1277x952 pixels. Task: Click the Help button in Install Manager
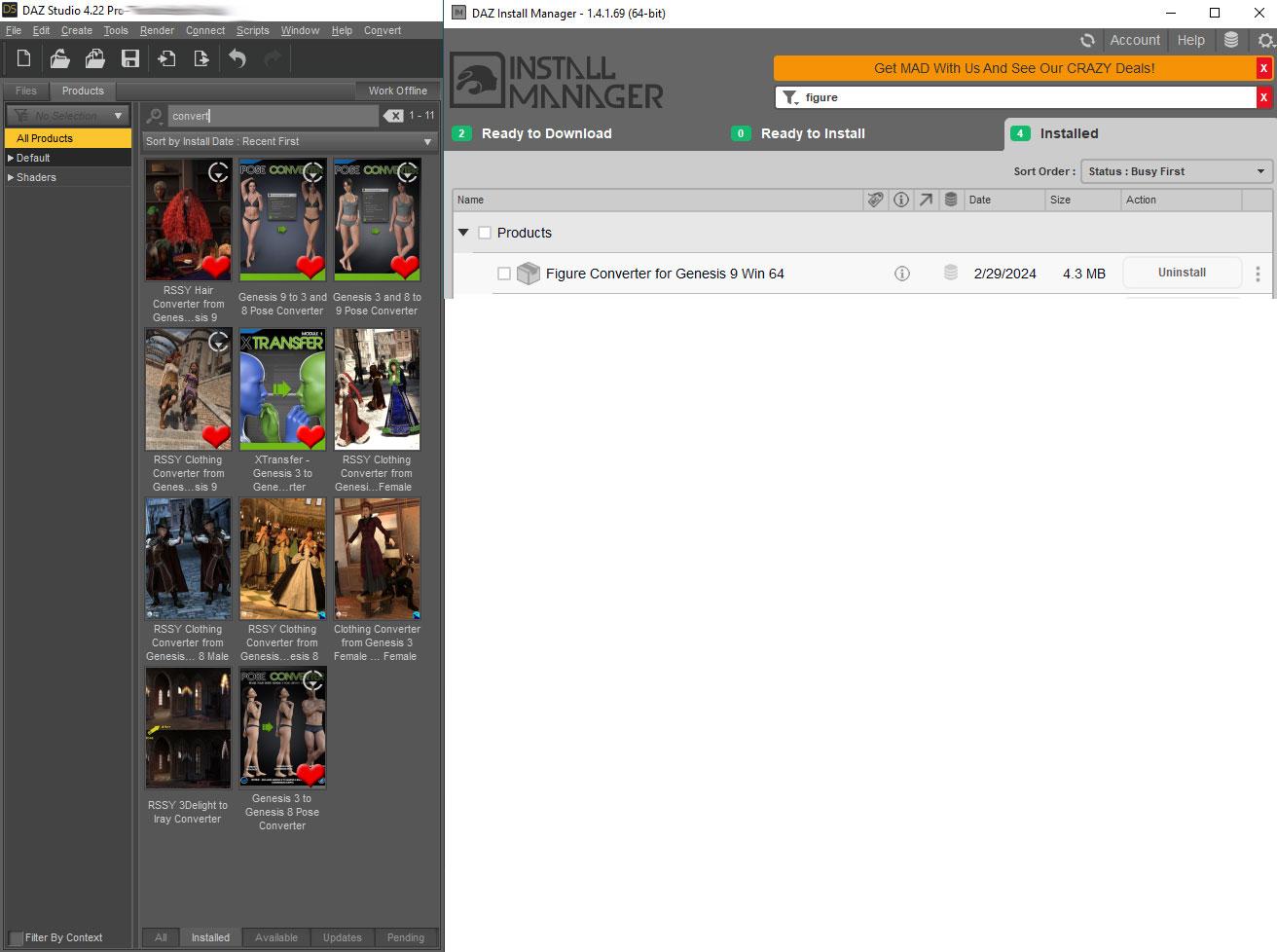click(x=1190, y=40)
